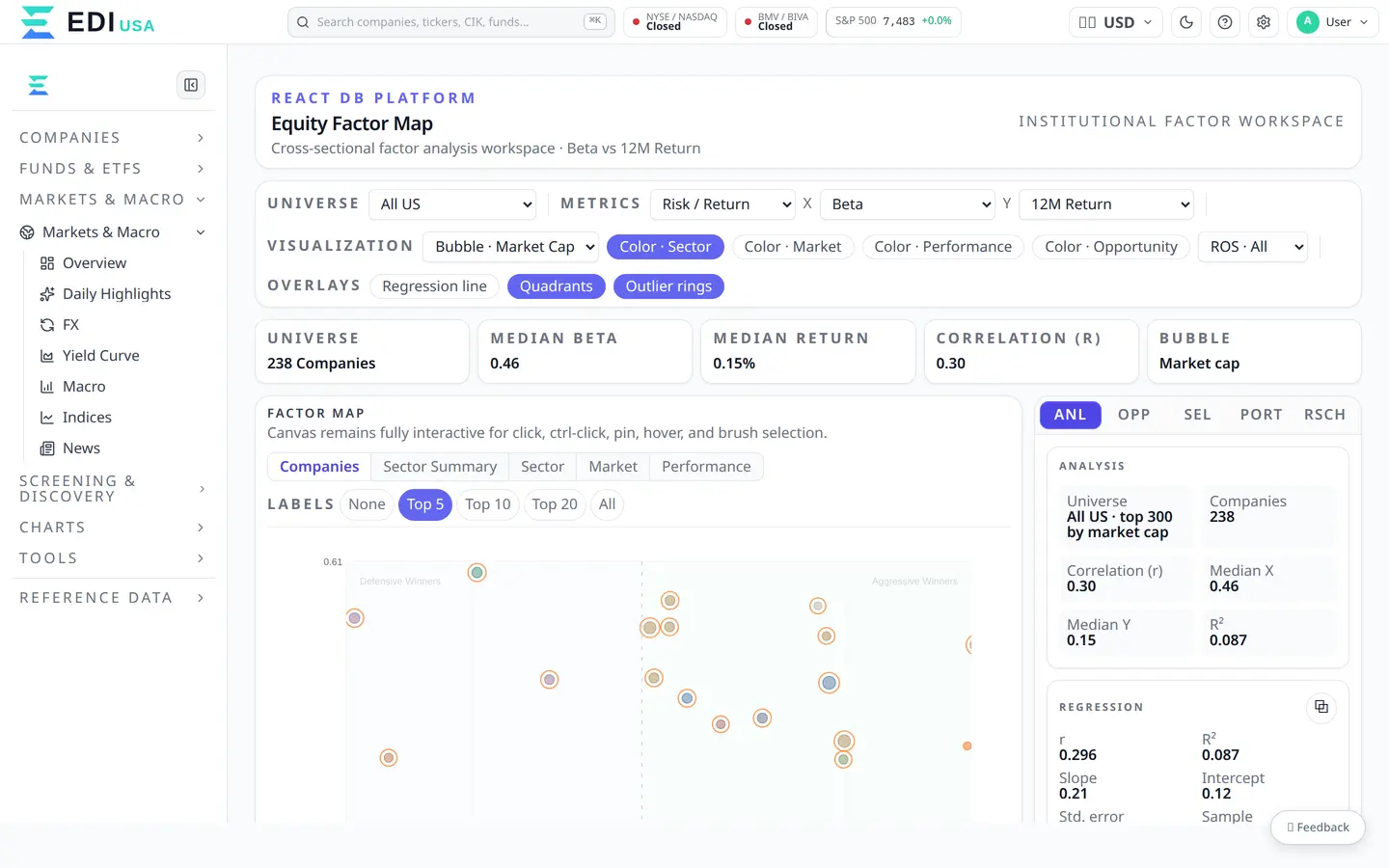
Task: Switch to the Sector tab
Action: coord(542,467)
